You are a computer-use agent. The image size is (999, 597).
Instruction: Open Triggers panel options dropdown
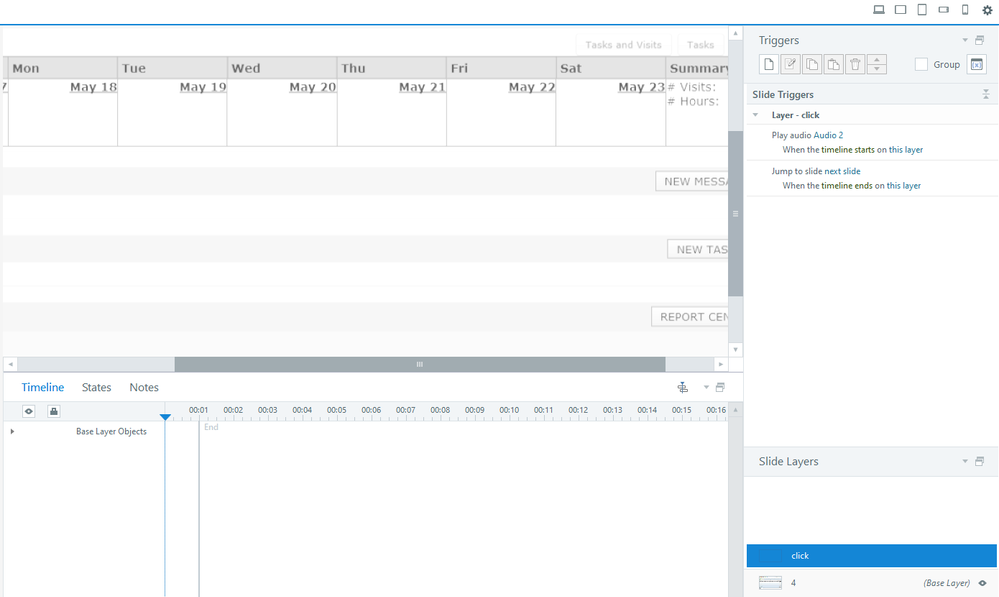pyautogui.click(x=965, y=40)
